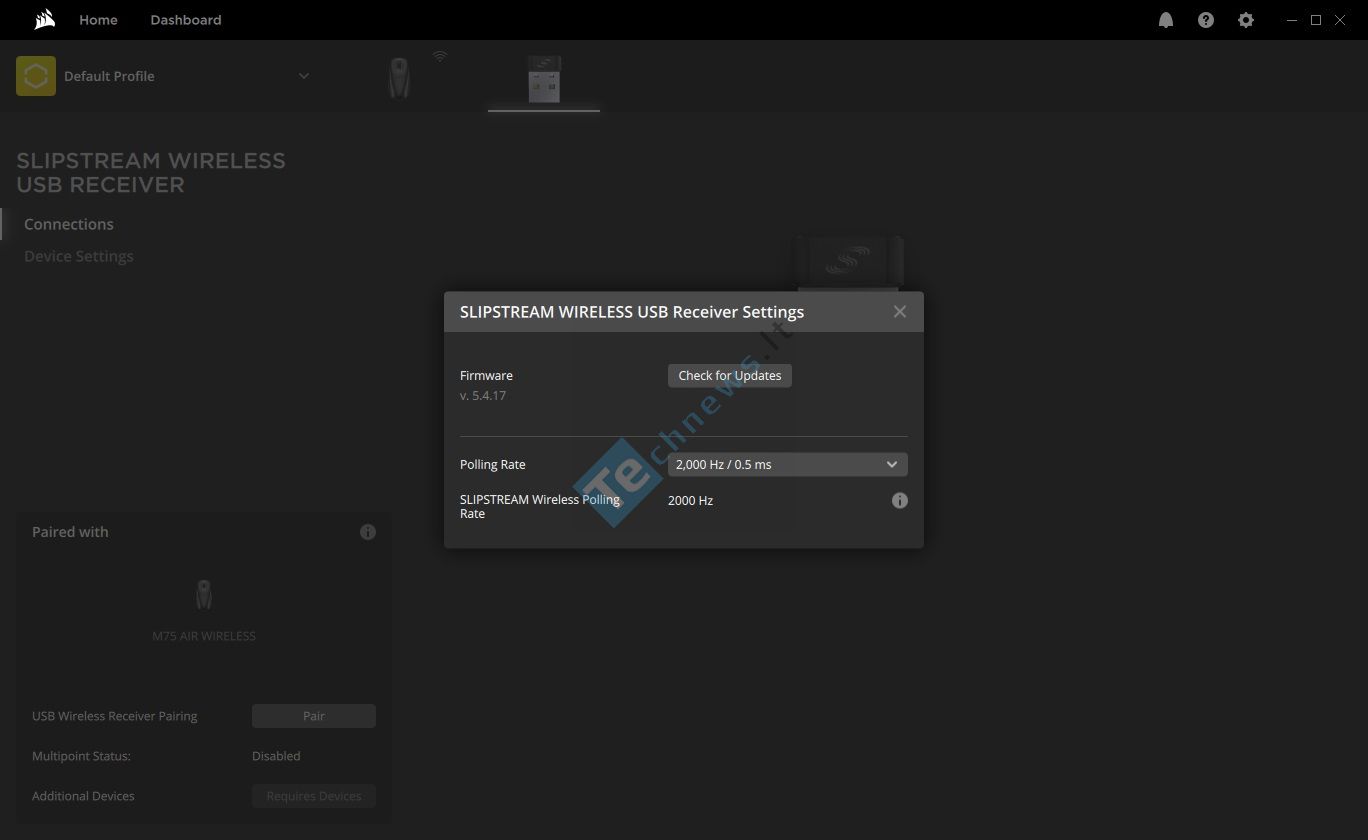Open the help question mark icon

click(1206, 20)
